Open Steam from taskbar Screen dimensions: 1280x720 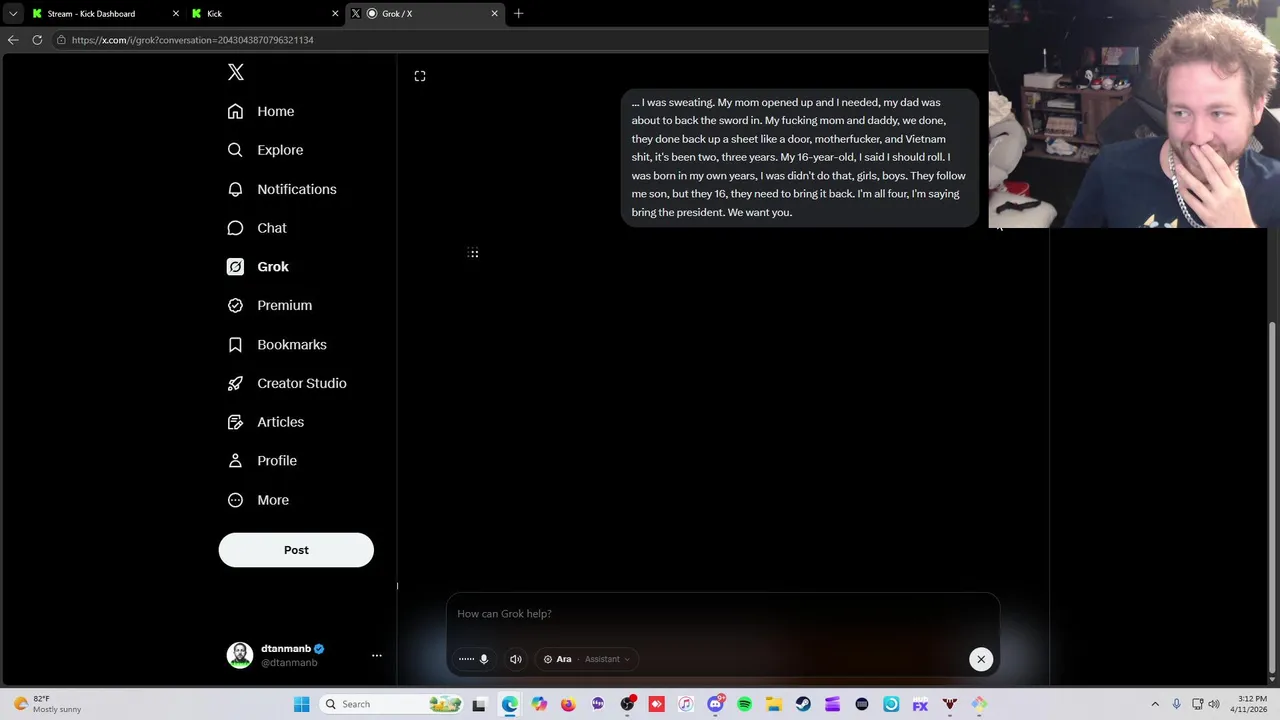[803, 704]
